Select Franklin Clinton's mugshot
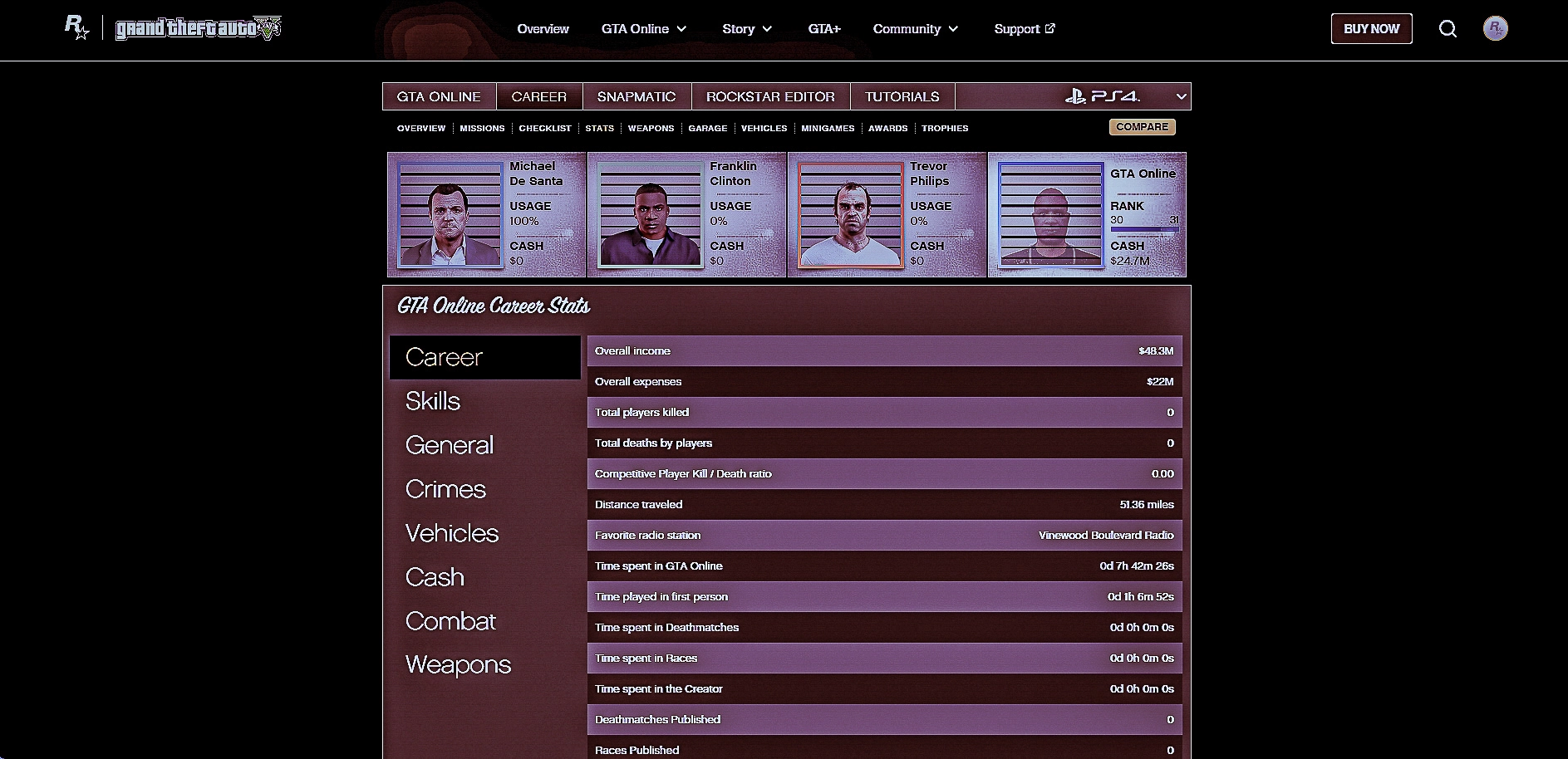This screenshot has width=1568, height=759. 650,215
